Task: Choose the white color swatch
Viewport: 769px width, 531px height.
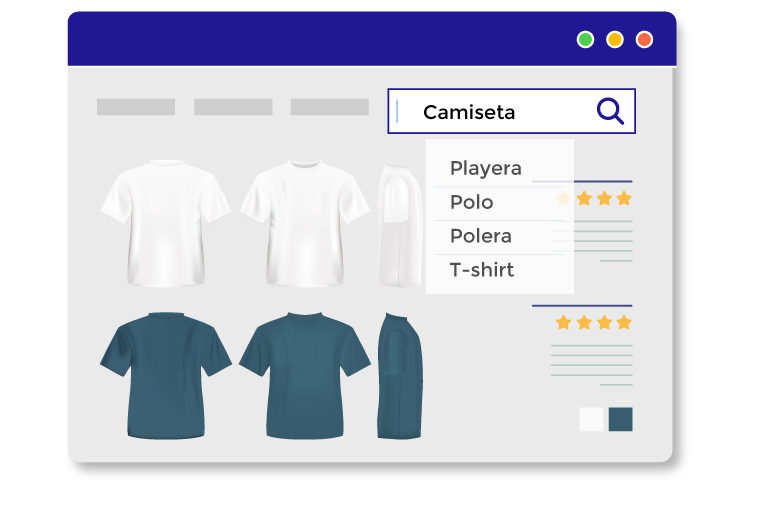Action: pos(591,419)
